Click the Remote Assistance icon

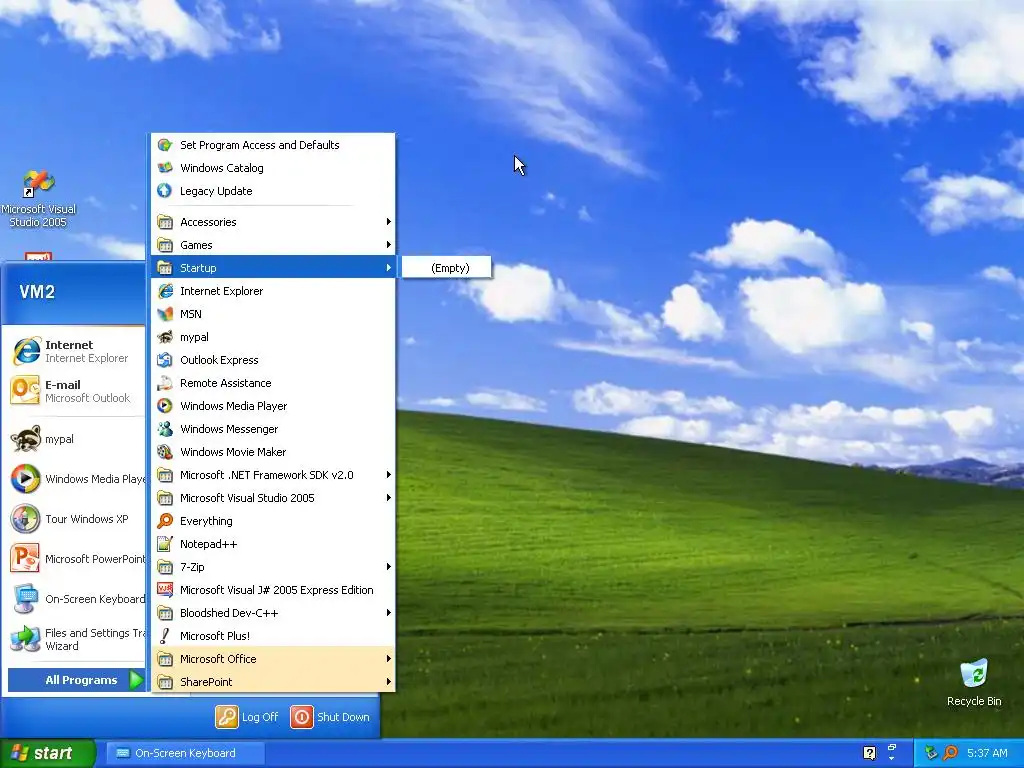[165, 383]
